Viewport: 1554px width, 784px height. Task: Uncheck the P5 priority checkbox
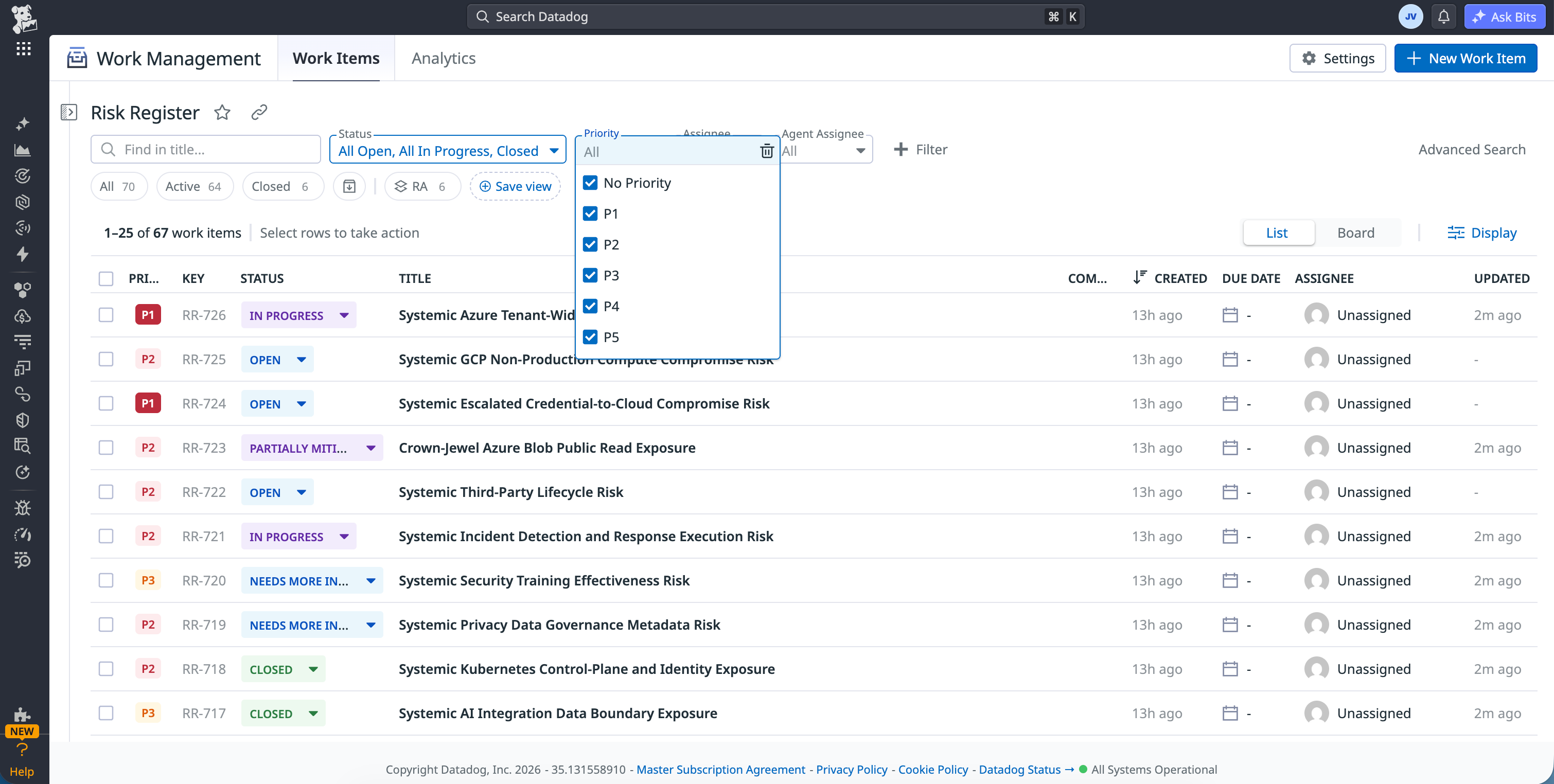590,336
